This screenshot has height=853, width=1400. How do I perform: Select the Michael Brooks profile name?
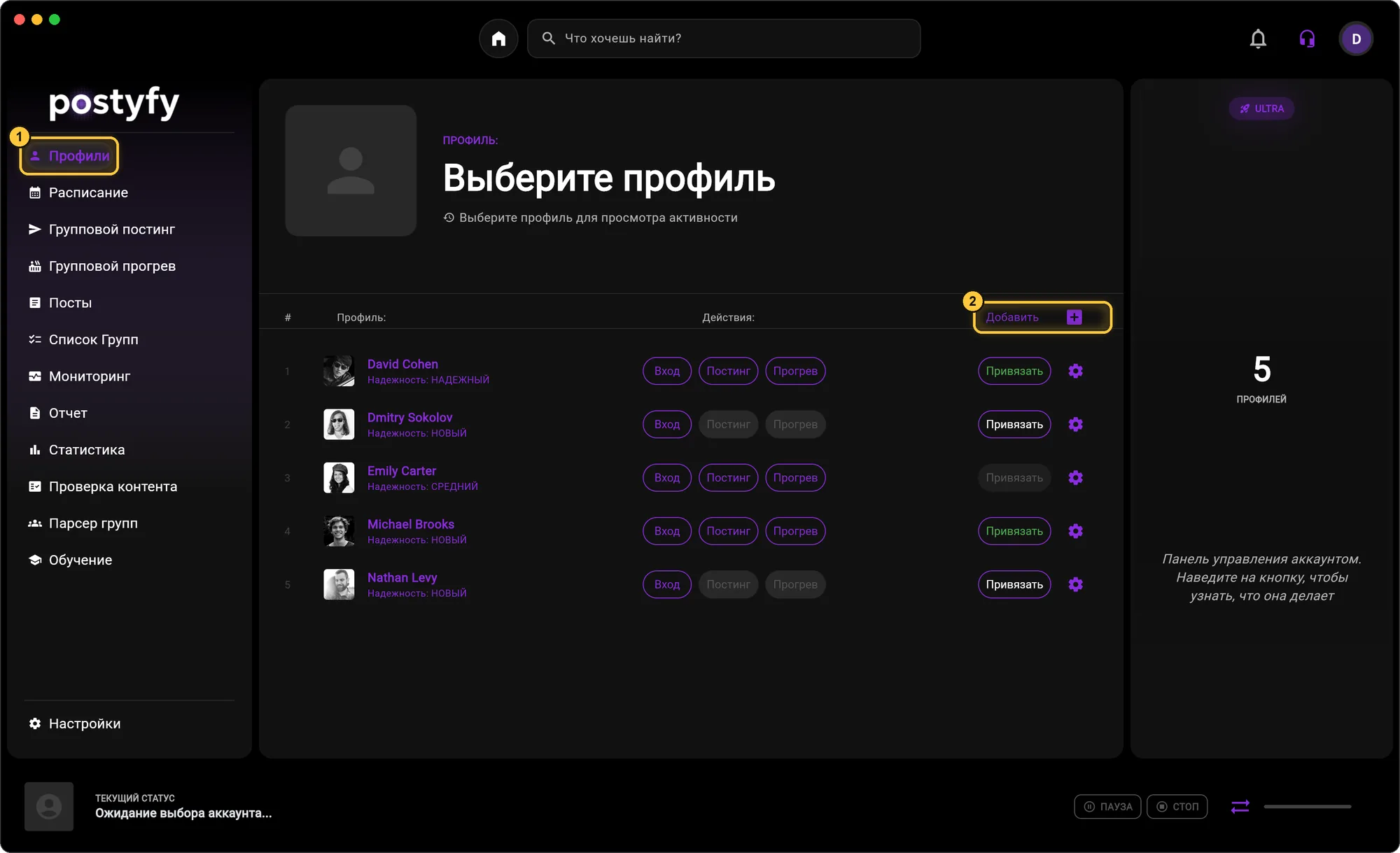pyautogui.click(x=411, y=524)
